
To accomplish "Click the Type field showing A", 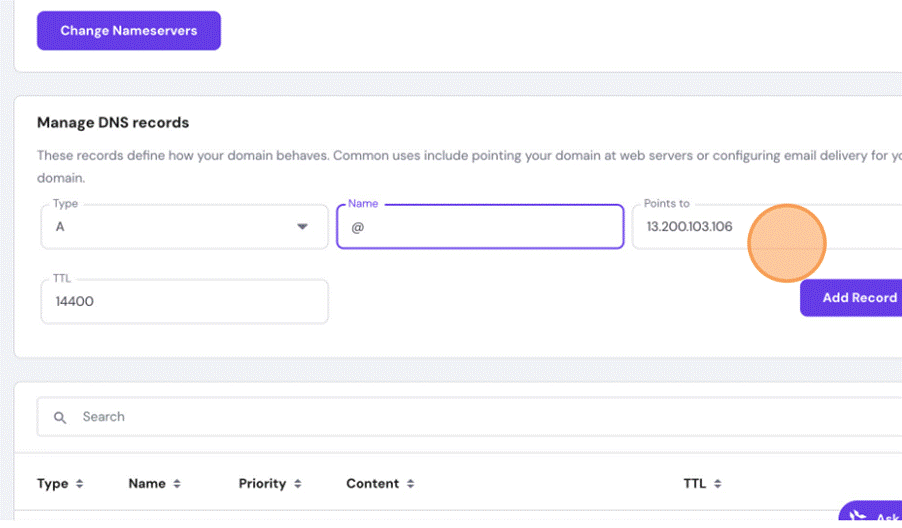I will [170, 227].
